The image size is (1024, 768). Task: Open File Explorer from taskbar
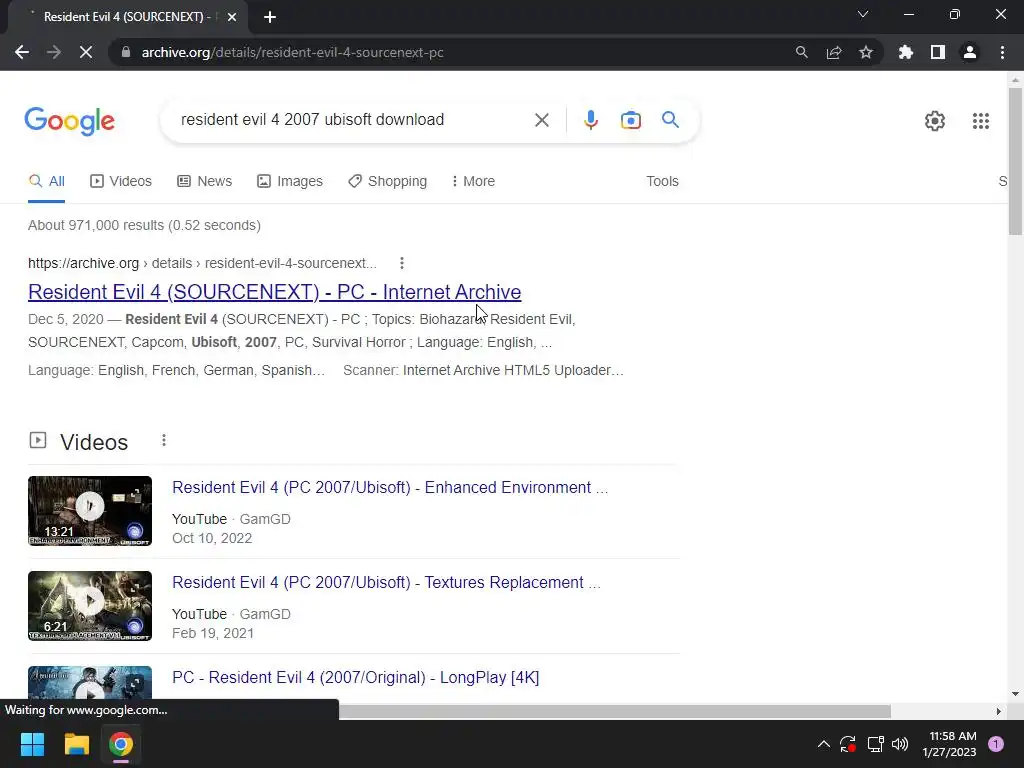pos(76,744)
